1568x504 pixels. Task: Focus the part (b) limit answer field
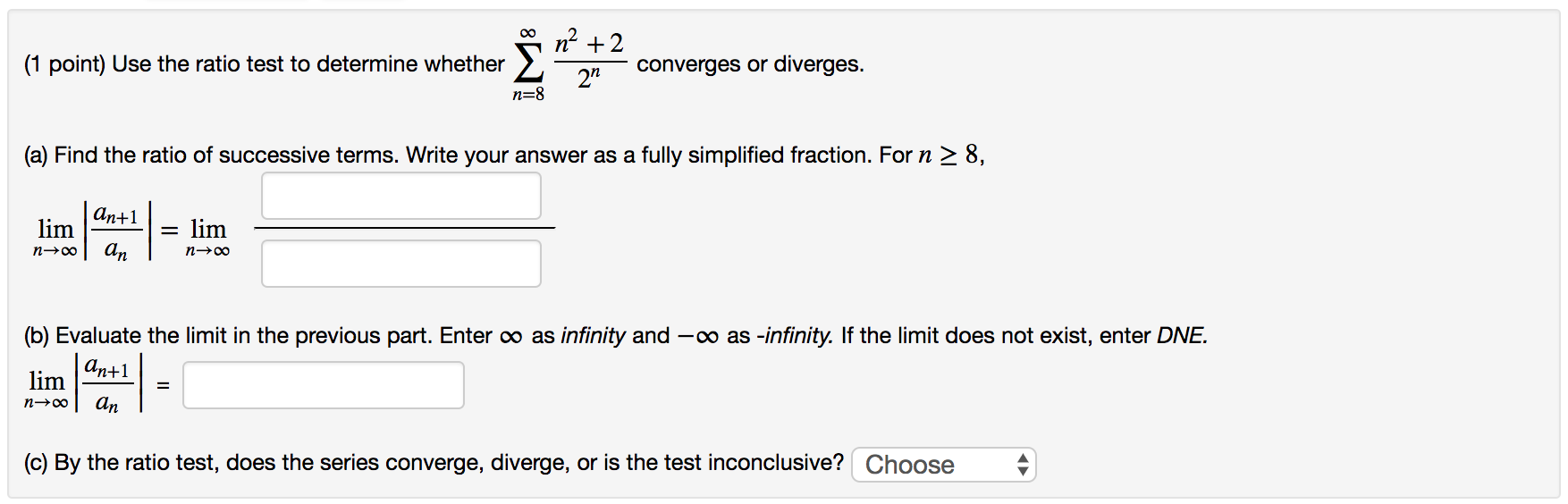[x=323, y=385]
